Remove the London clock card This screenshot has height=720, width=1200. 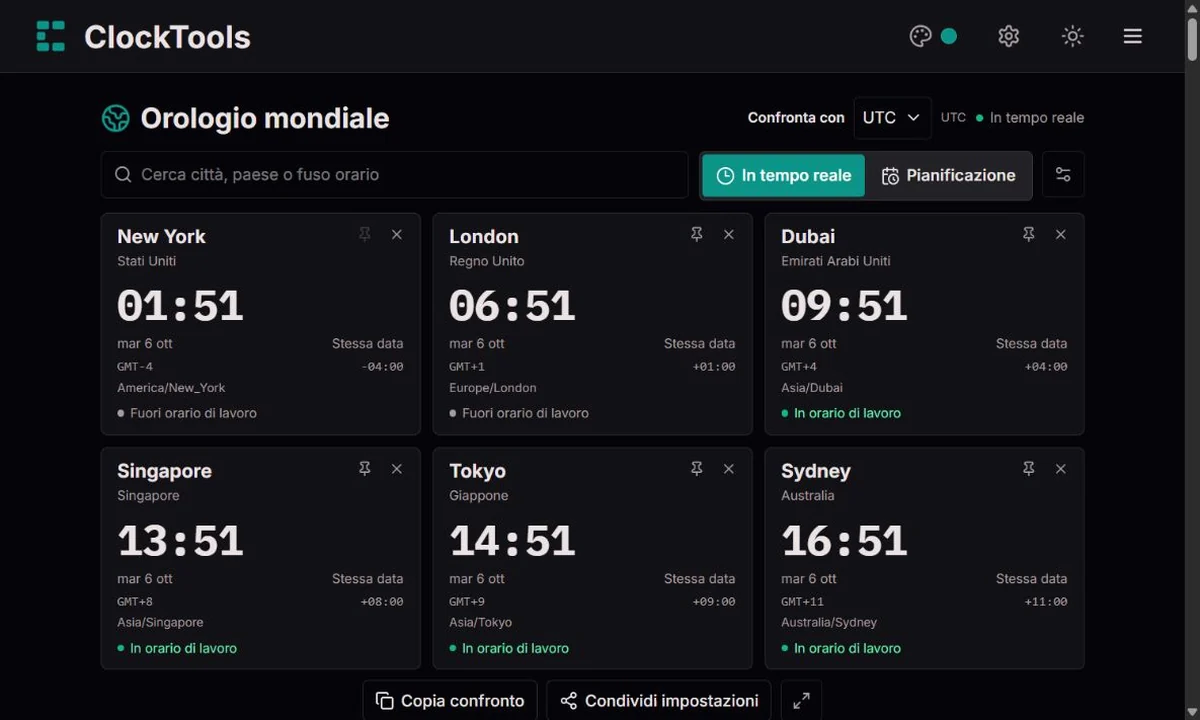tap(729, 234)
